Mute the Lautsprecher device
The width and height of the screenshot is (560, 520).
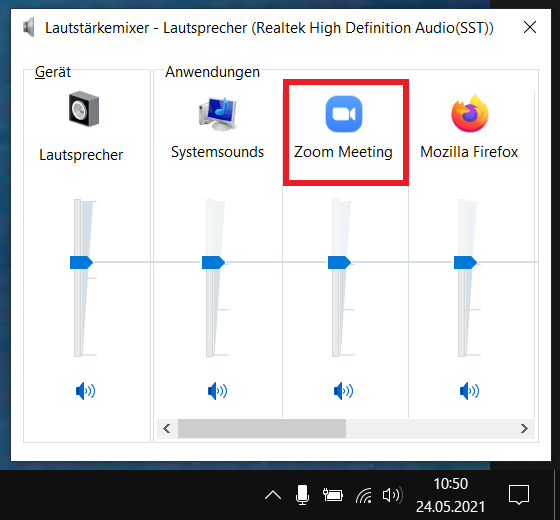click(85, 391)
